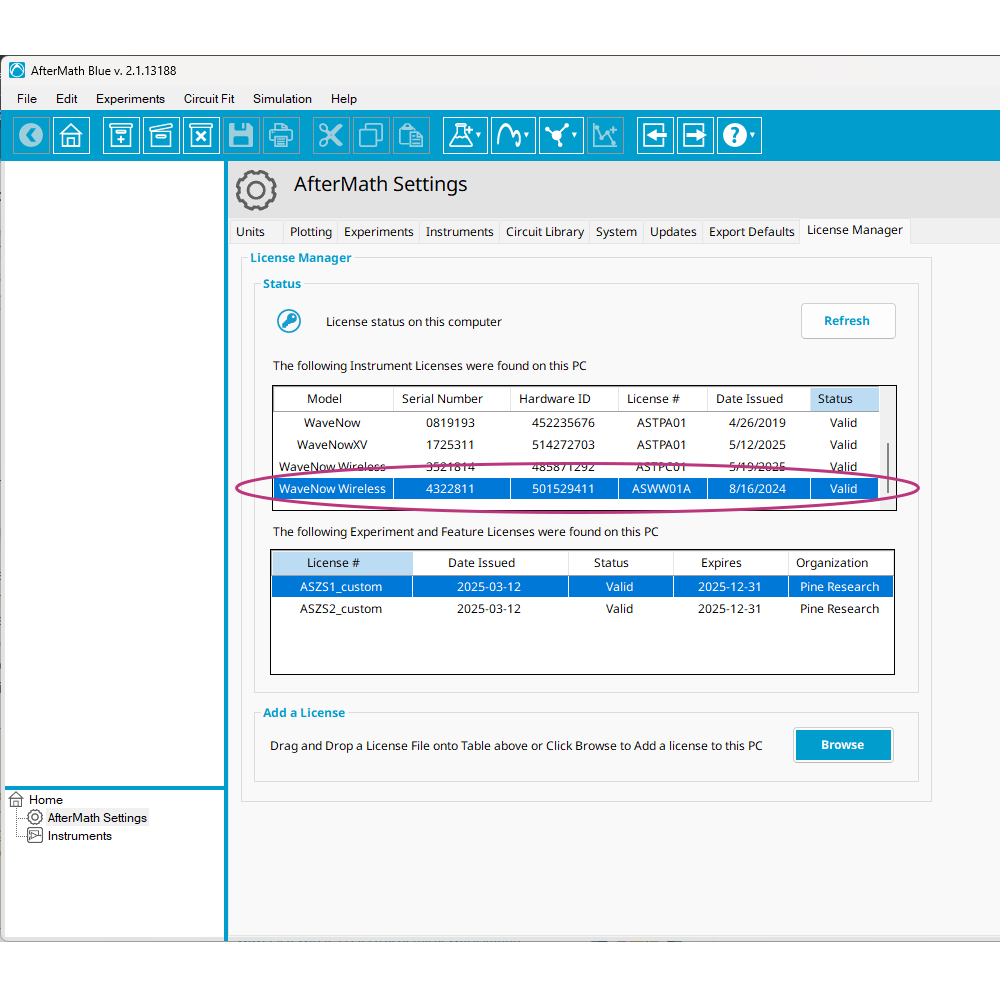Copy using the overlapping squares icon
Viewport: 1000px width, 1000px height.
pos(371,135)
